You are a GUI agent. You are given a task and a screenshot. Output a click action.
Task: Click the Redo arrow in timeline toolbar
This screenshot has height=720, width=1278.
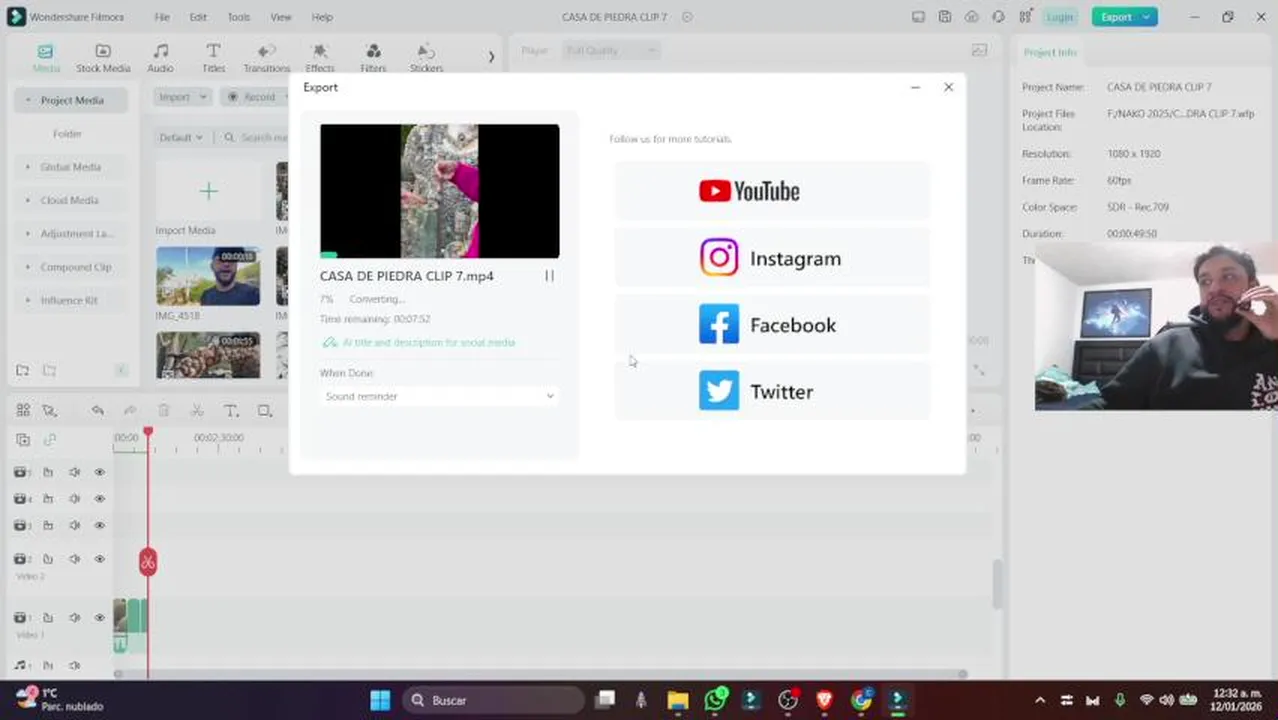pos(130,411)
